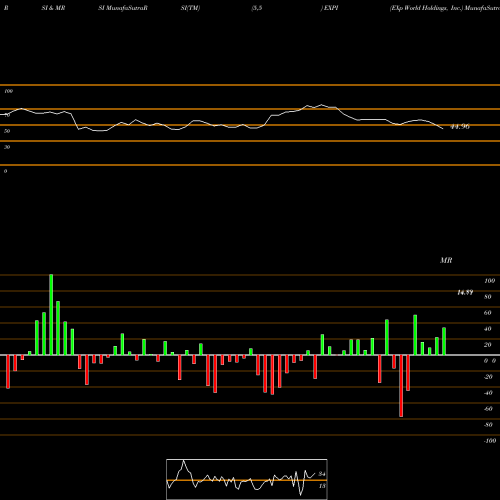Click the RSI axis 30 level label
Screen dimensions: 500x500
pyautogui.click(x=7, y=147)
